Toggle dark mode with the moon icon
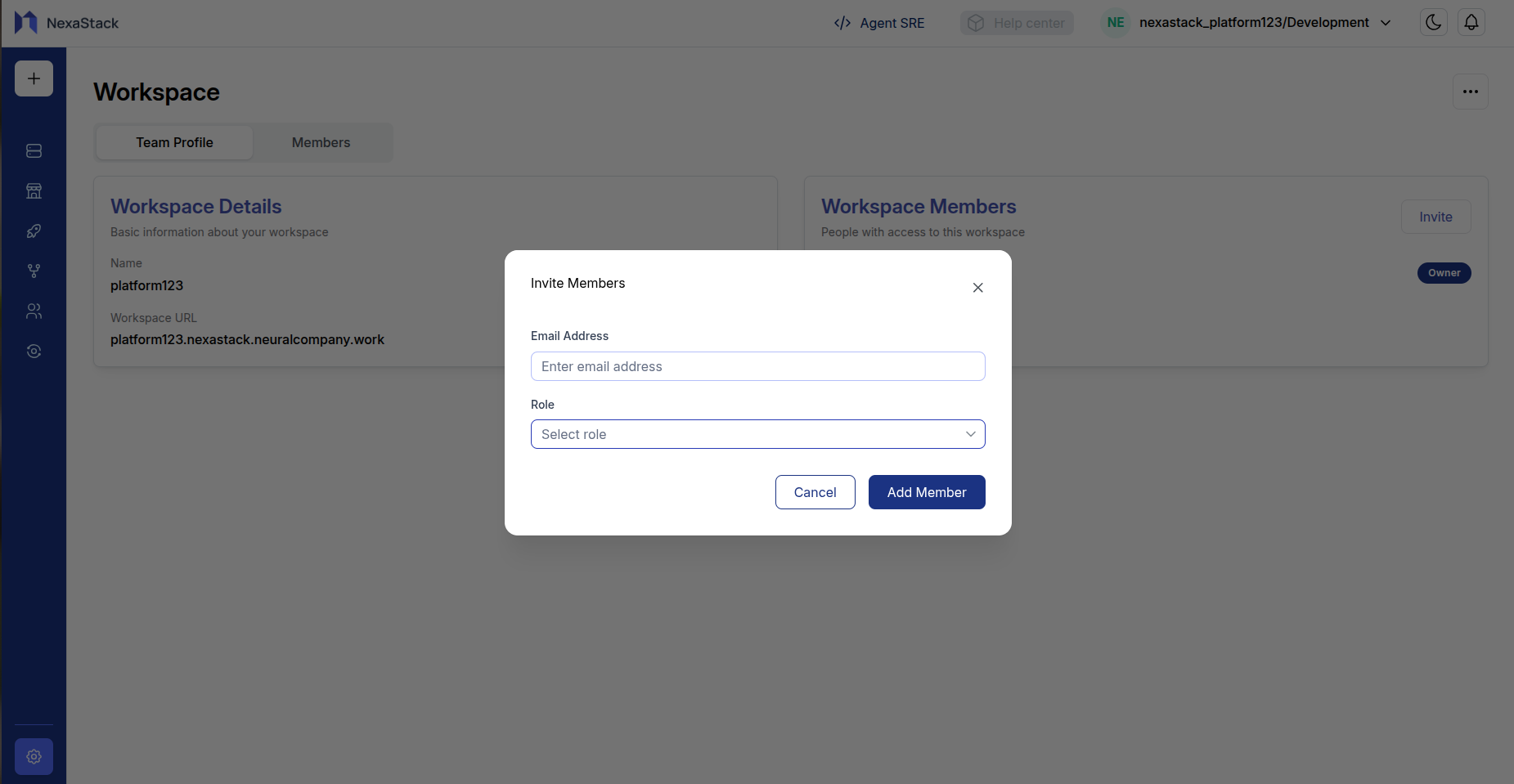Screen dimensions: 1514x784 coord(1432,22)
